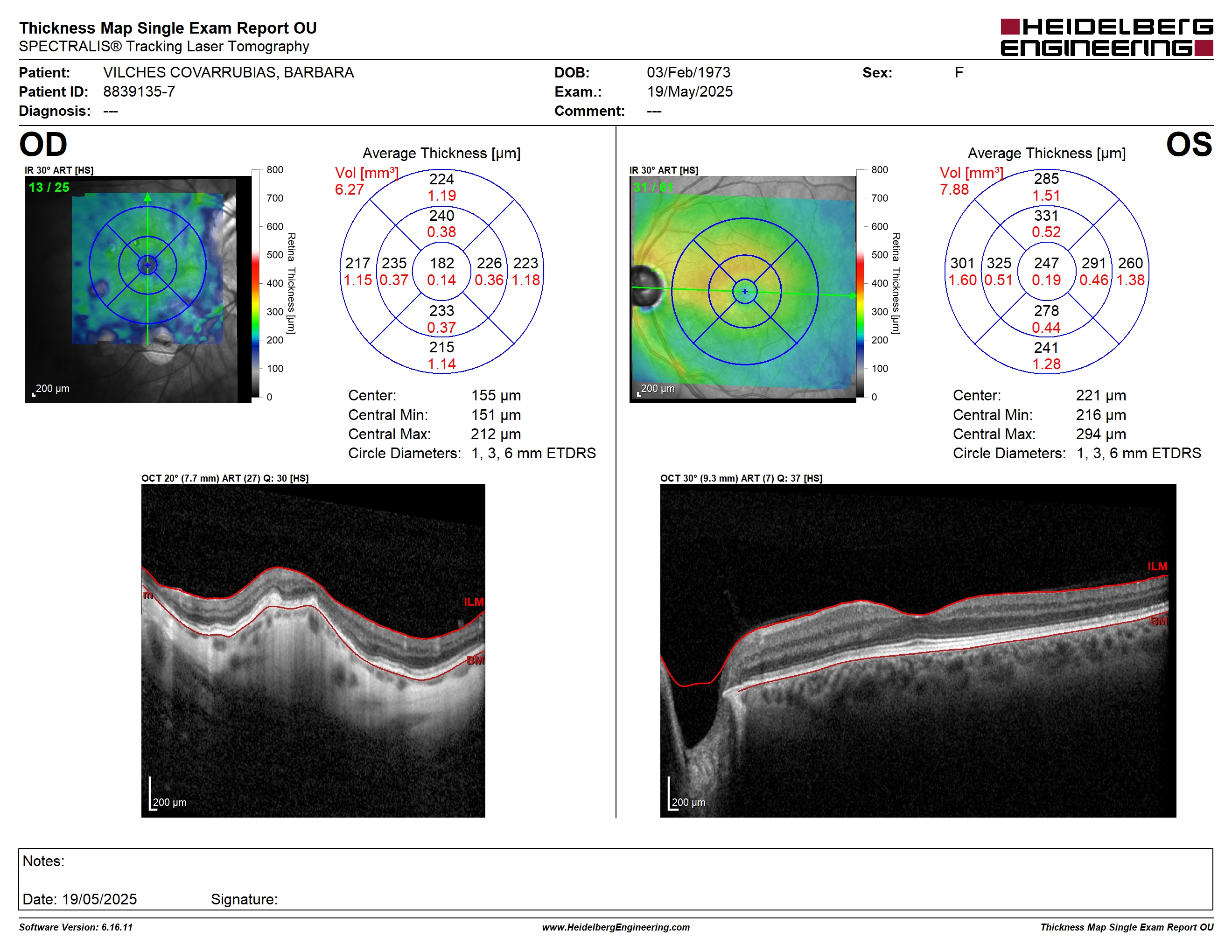Click the OD retina thickness color scale
The width and height of the screenshot is (1232, 952).
pyautogui.click(x=256, y=283)
